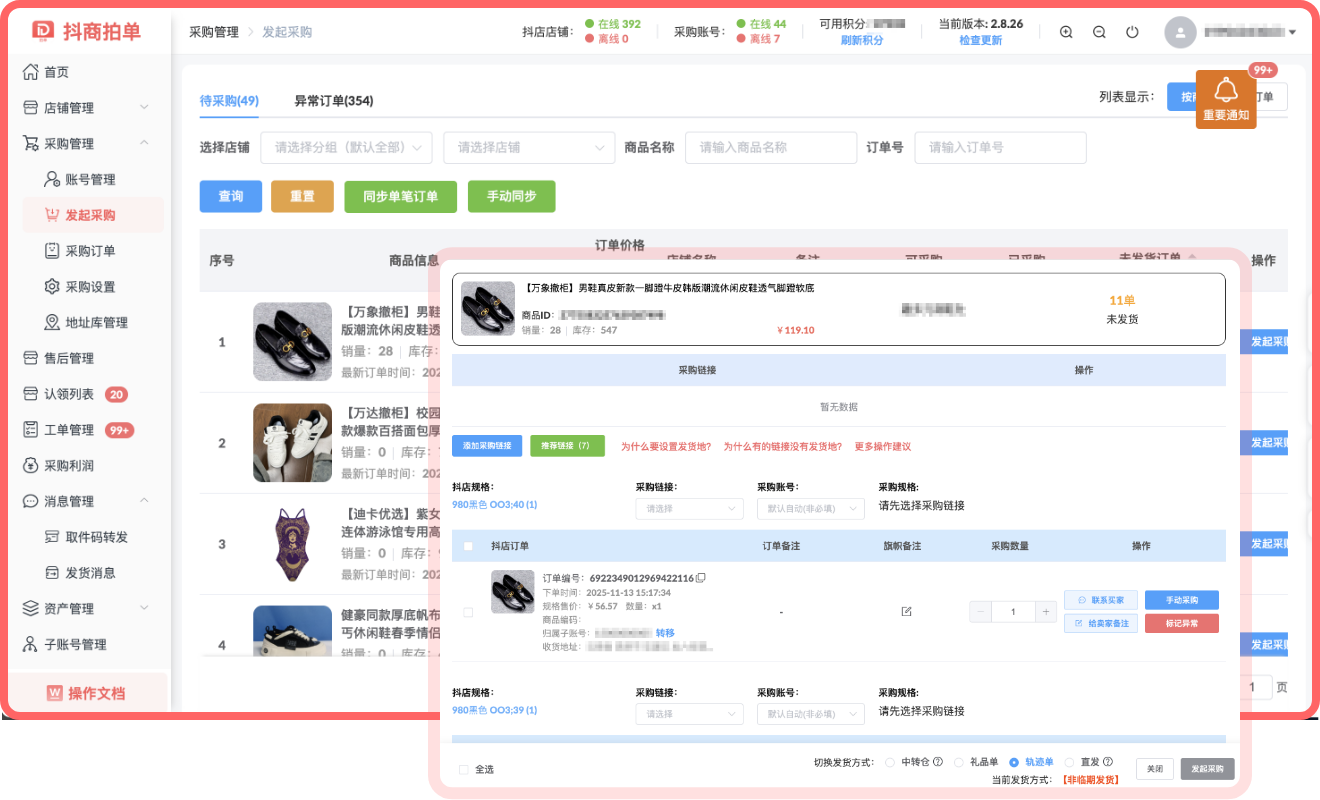Open 采购账号 dropdown for 980黑色 OO3;40 spec

pyautogui.click(x=810, y=508)
